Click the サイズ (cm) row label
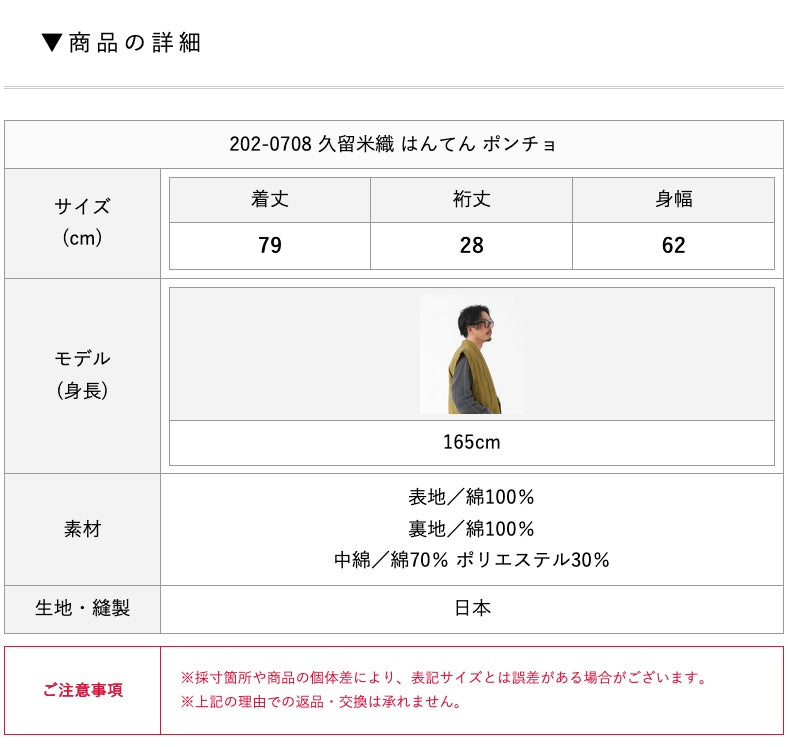Screen dimensions: 788x747 pos(82,222)
